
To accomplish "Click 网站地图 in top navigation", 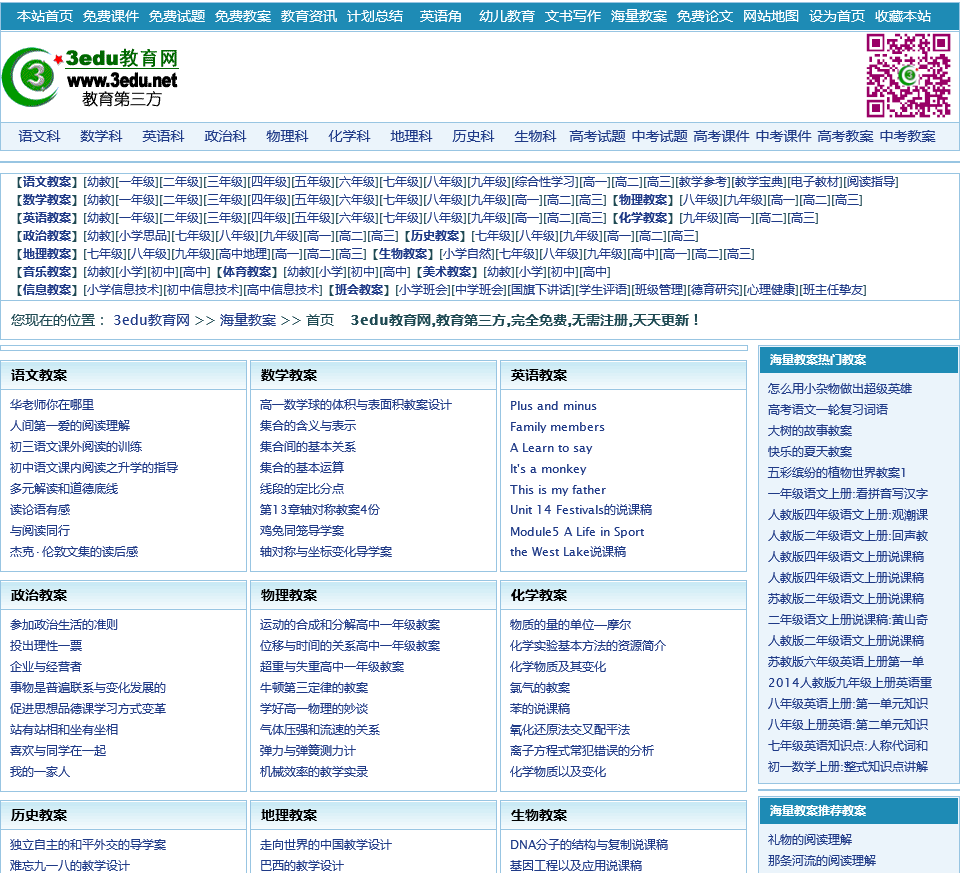I will point(771,16).
